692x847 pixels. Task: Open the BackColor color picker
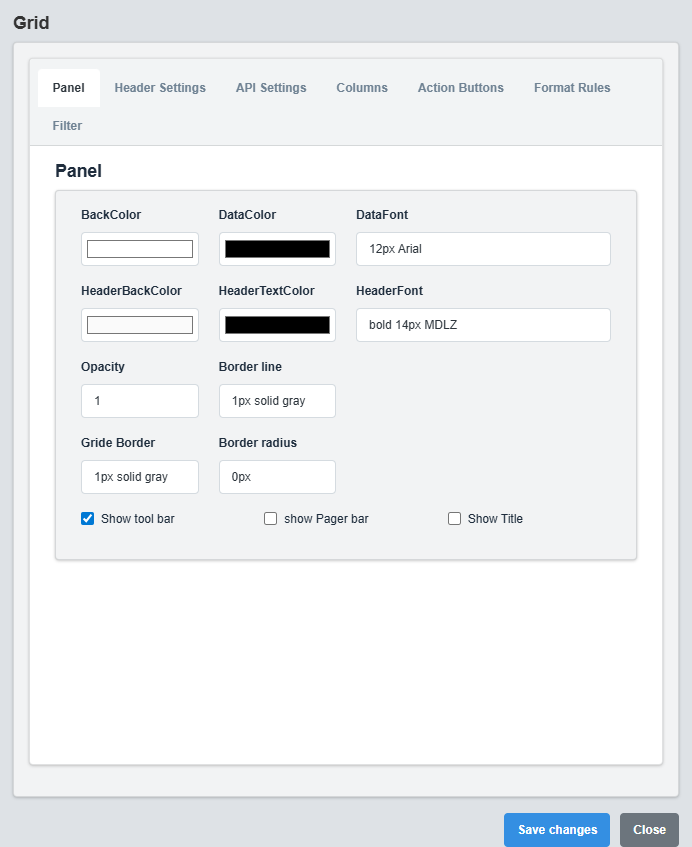pyautogui.click(x=139, y=248)
